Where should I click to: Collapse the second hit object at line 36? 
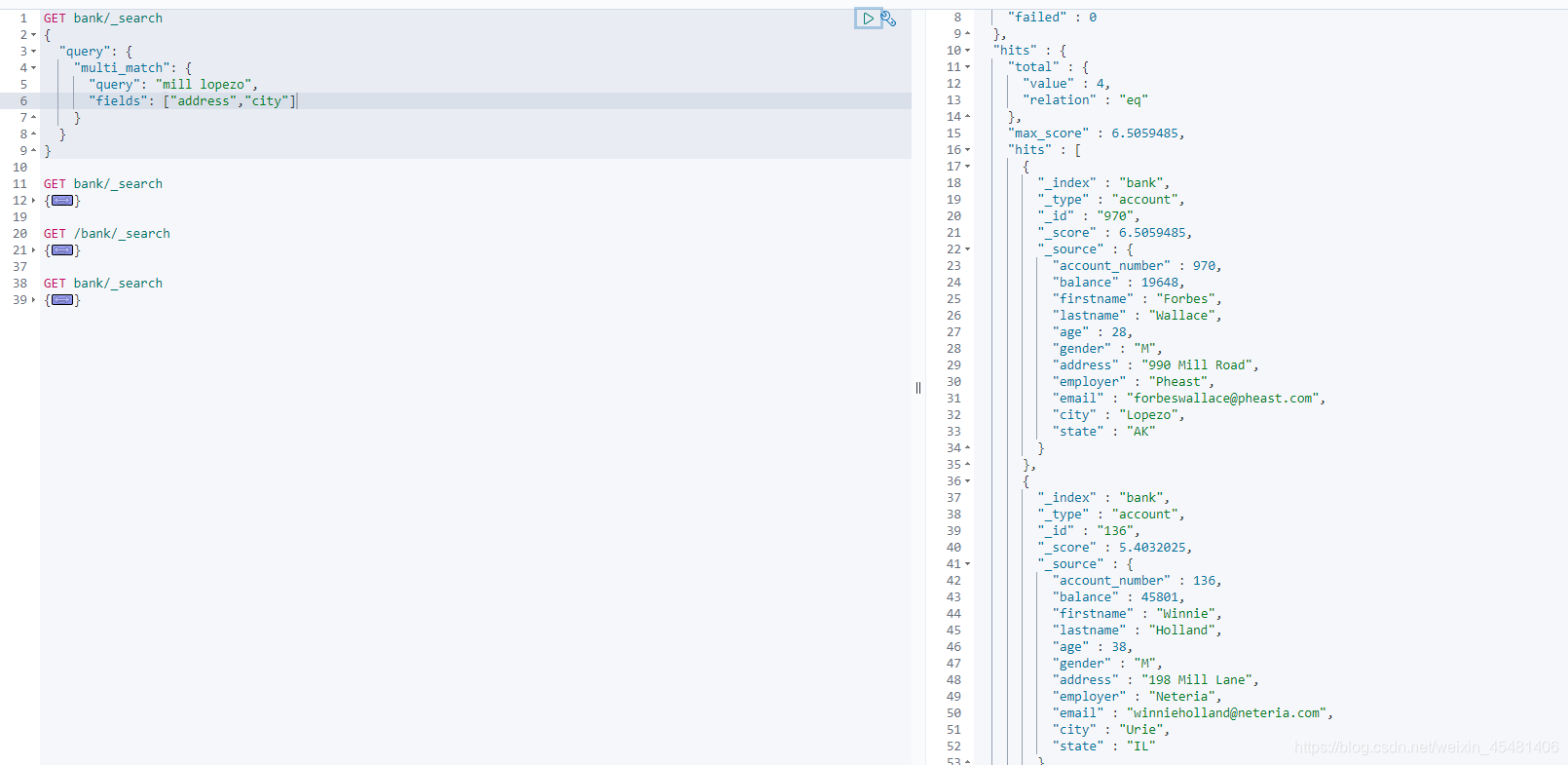967,481
